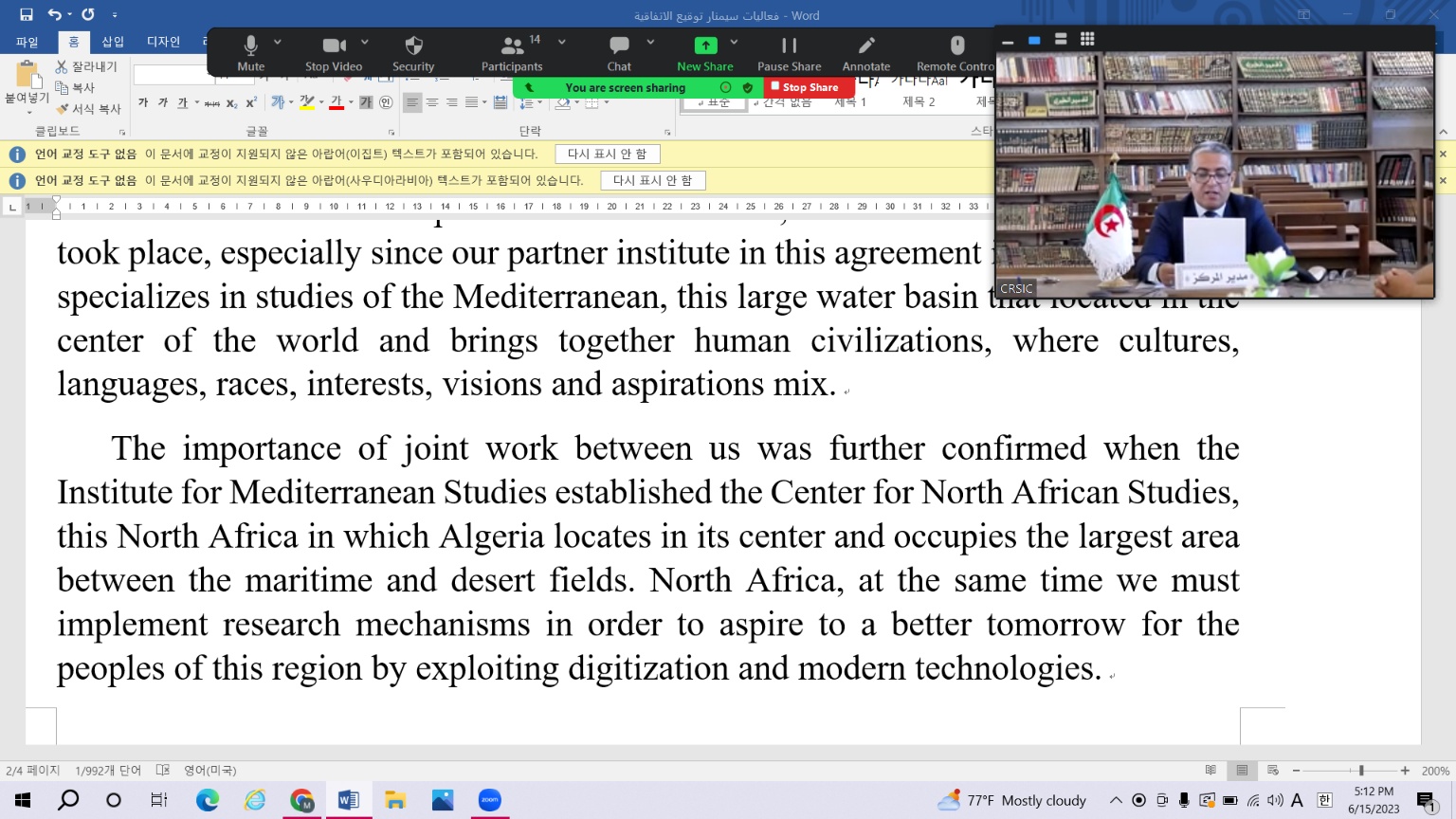Click the first 다시 표시 안 함 button
Image resolution: width=1456 pixels, height=819 pixels.
pos(607,154)
